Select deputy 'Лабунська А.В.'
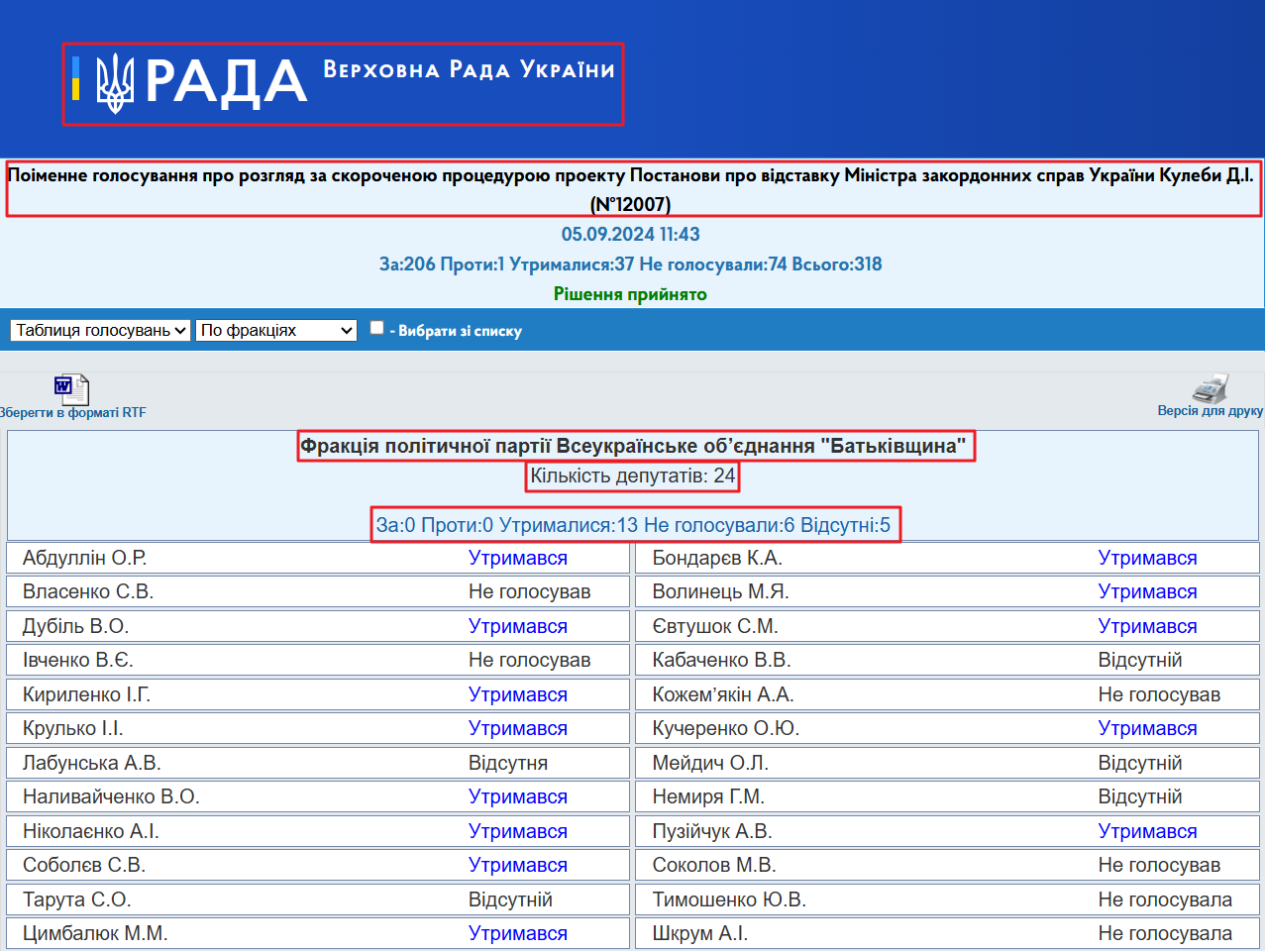Viewport: 1265px width, 952px height. click(92, 763)
